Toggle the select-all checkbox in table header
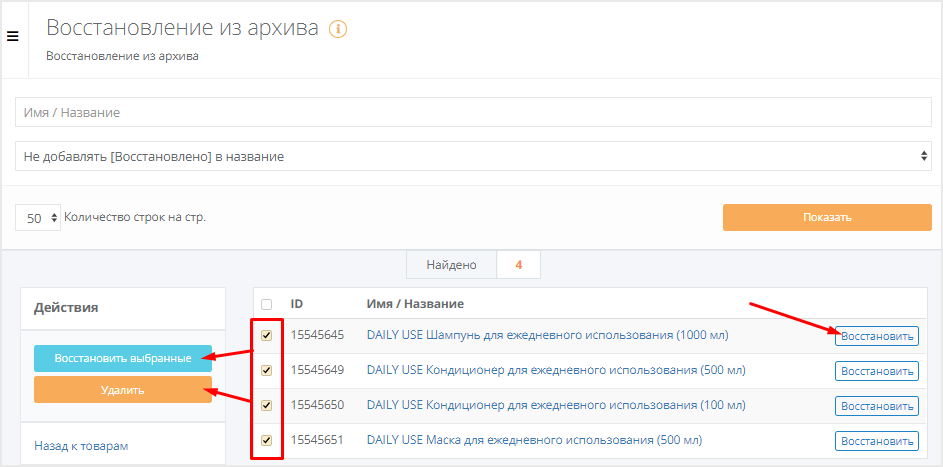Viewport: 943px width, 467px height. pos(266,304)
